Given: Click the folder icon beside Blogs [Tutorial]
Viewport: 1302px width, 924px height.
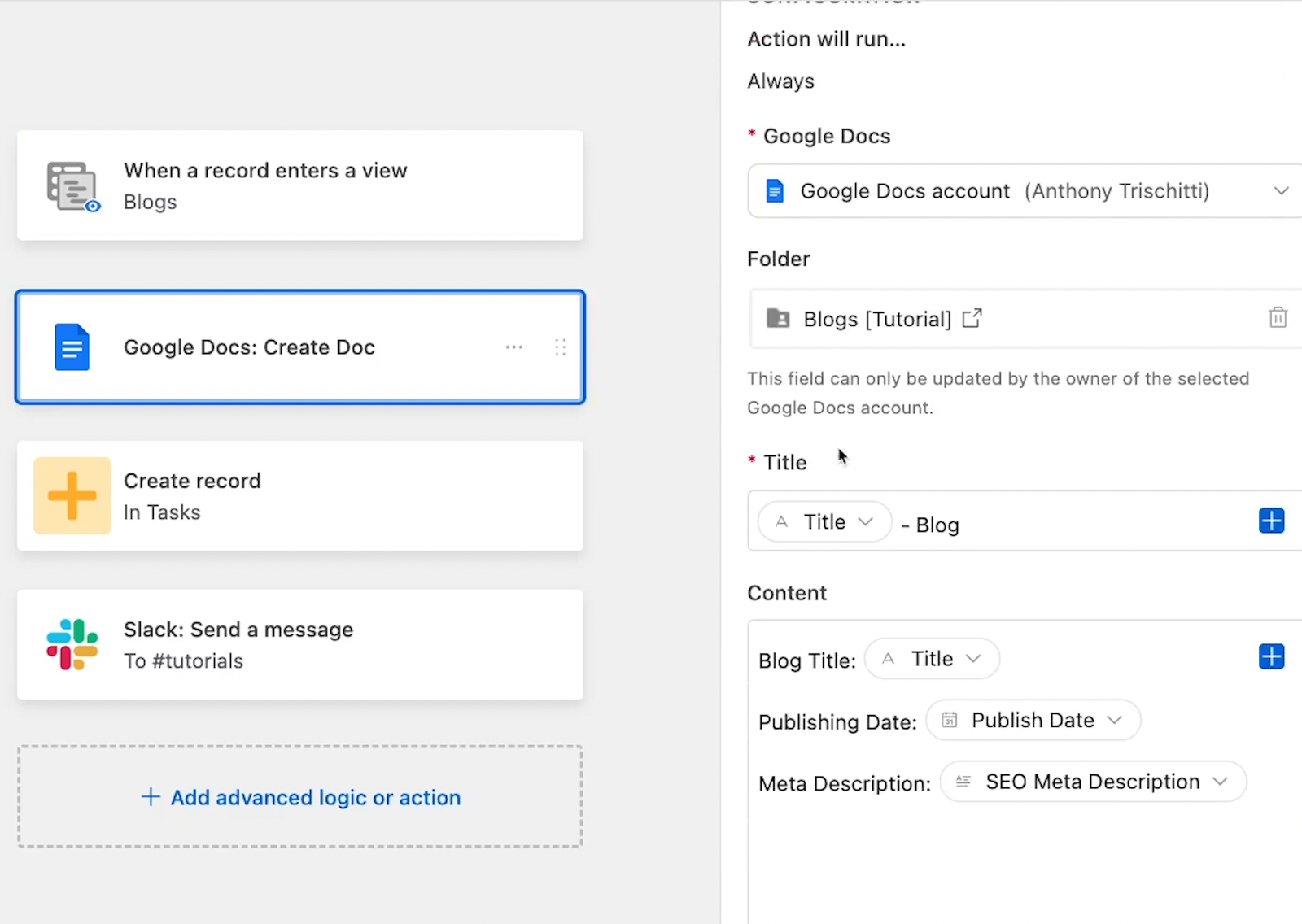Looking at the screenshot, I should pyautogui.click(x=778, y=318).
